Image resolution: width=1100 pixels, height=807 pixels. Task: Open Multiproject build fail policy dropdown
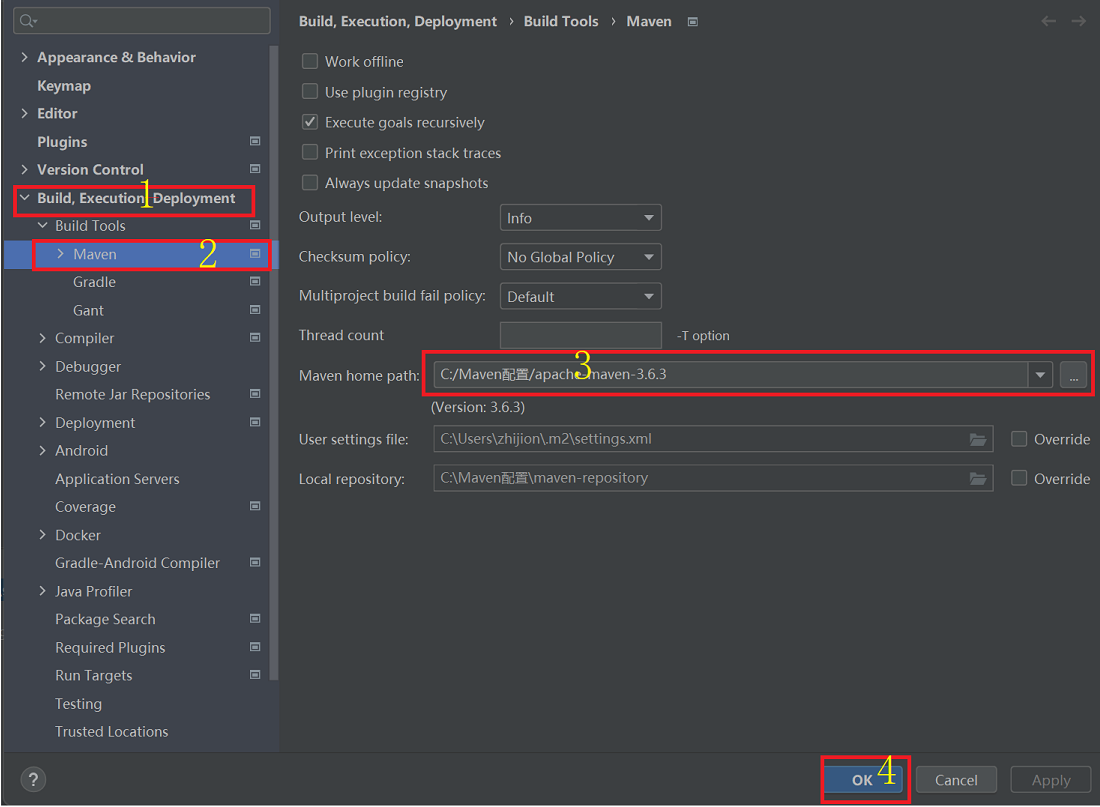click(580, 296)
